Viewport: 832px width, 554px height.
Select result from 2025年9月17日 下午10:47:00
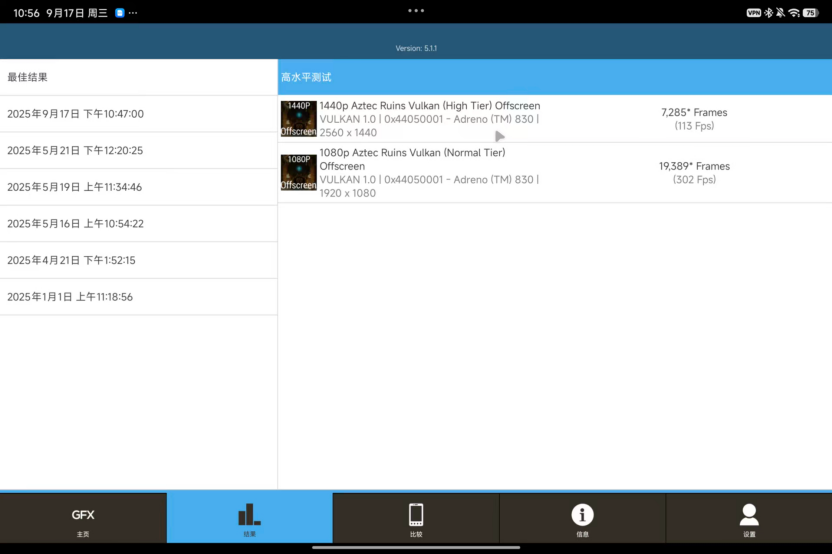(x=138, y=114)
